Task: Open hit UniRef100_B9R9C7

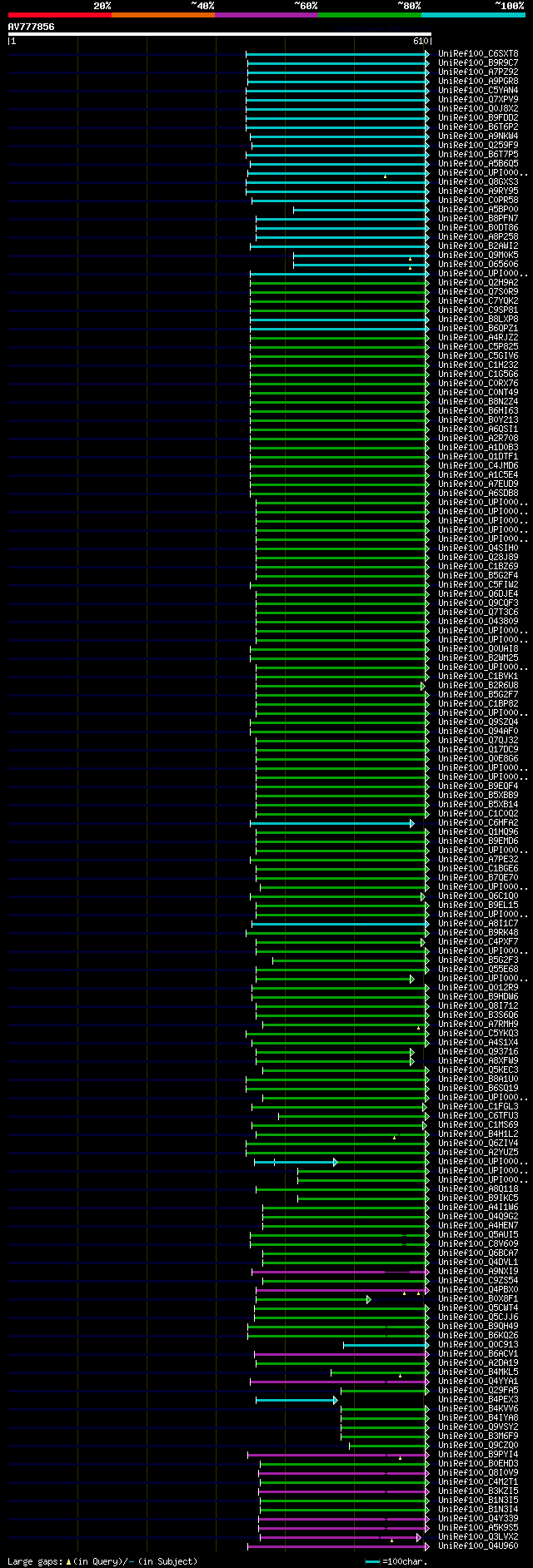Action: (478, 62)
